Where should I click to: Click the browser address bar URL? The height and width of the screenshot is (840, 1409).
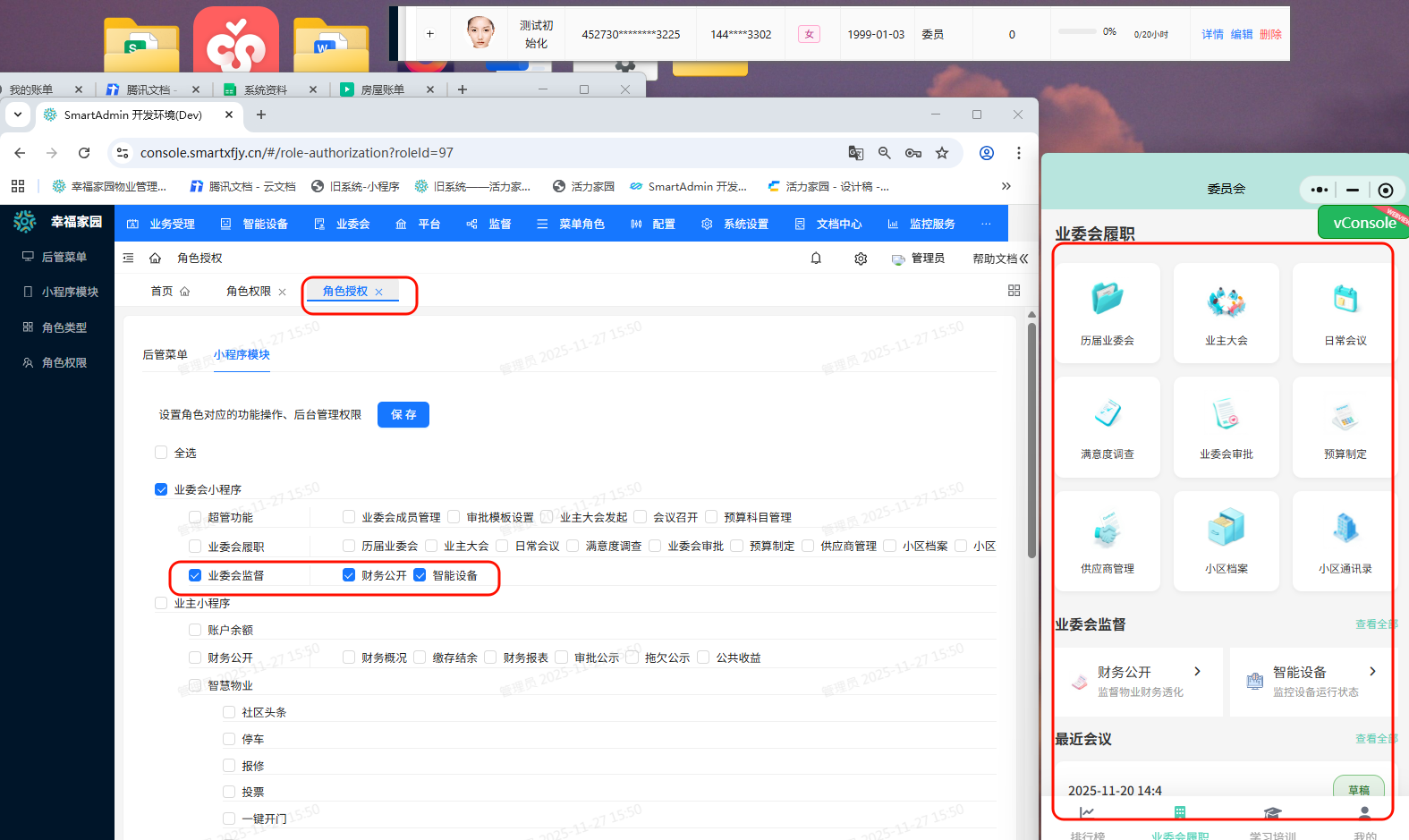point(297,153)
